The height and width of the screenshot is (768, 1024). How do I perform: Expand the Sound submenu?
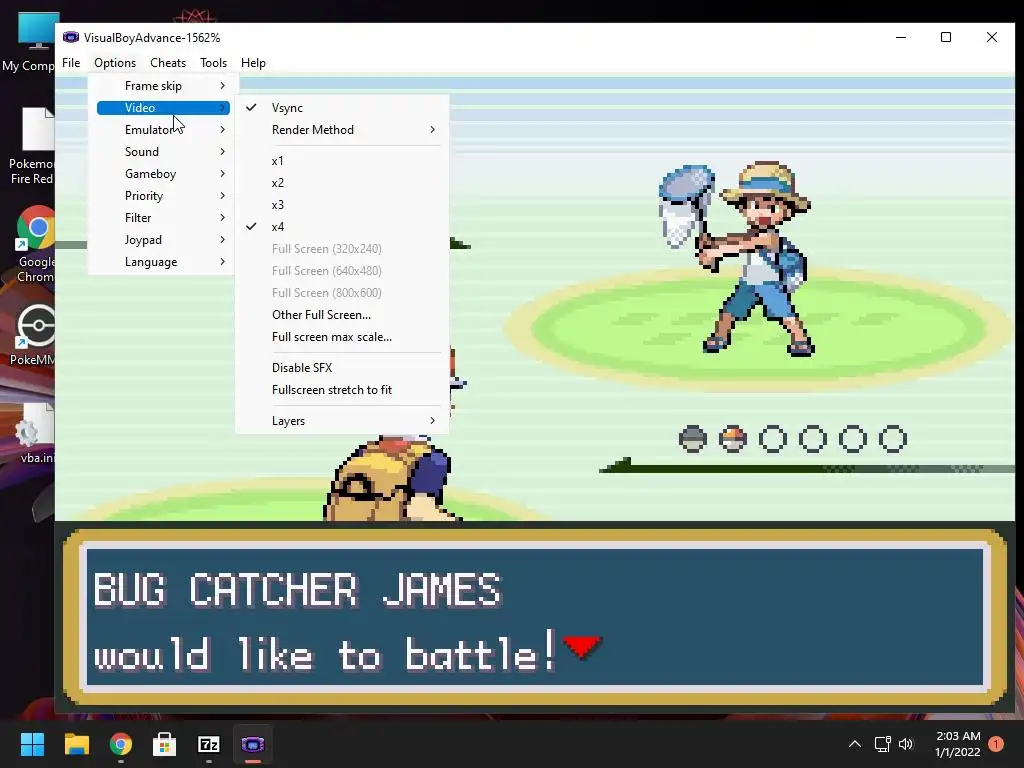[163, 152]
